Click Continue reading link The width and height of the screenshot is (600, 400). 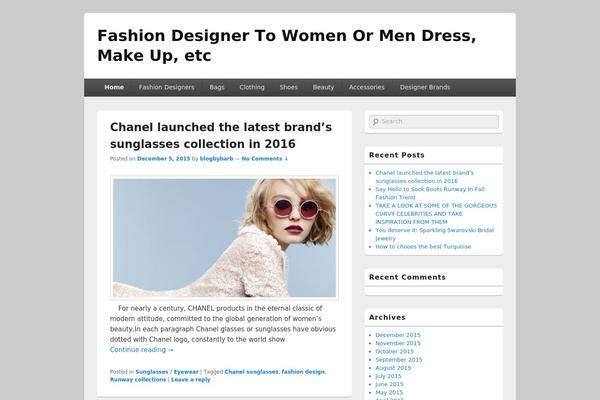pos(142,350)
